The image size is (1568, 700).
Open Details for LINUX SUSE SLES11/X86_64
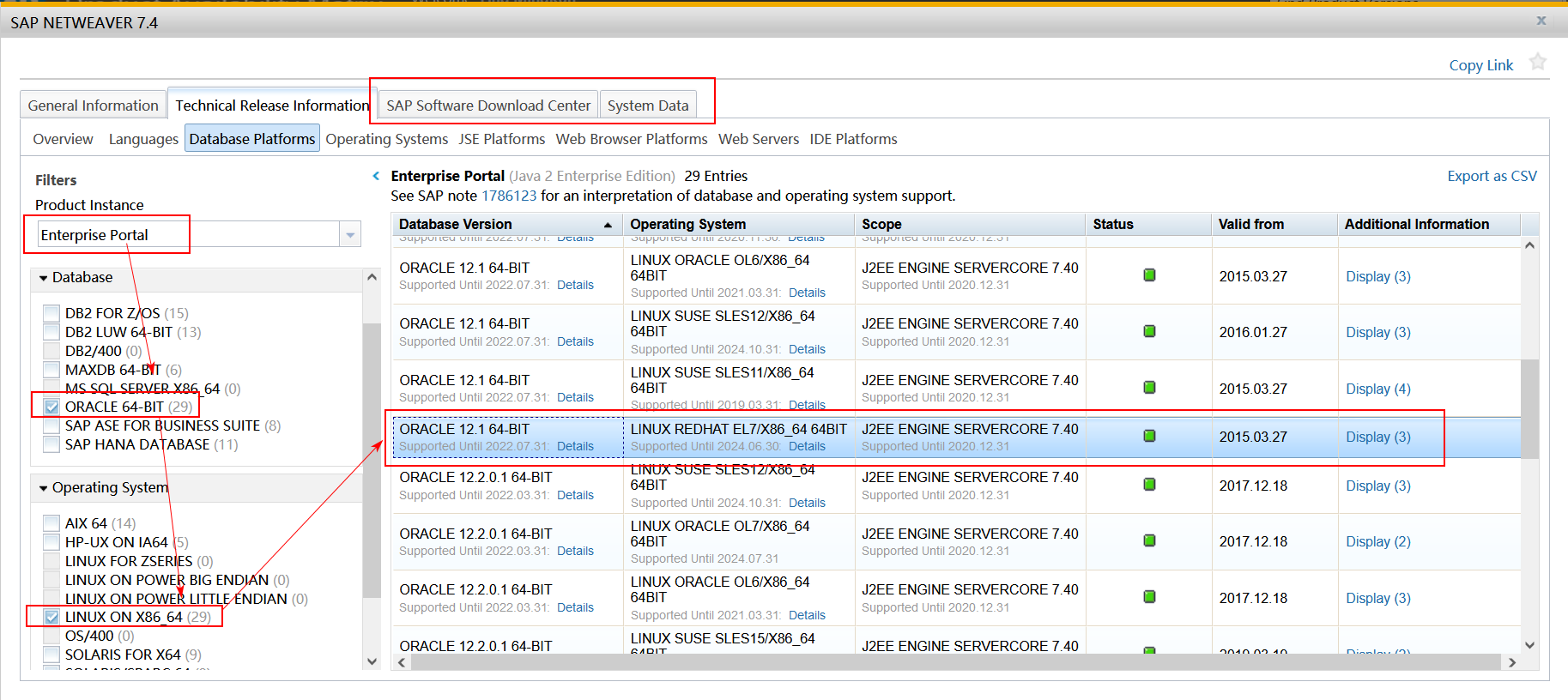click(x=807, y=405)
